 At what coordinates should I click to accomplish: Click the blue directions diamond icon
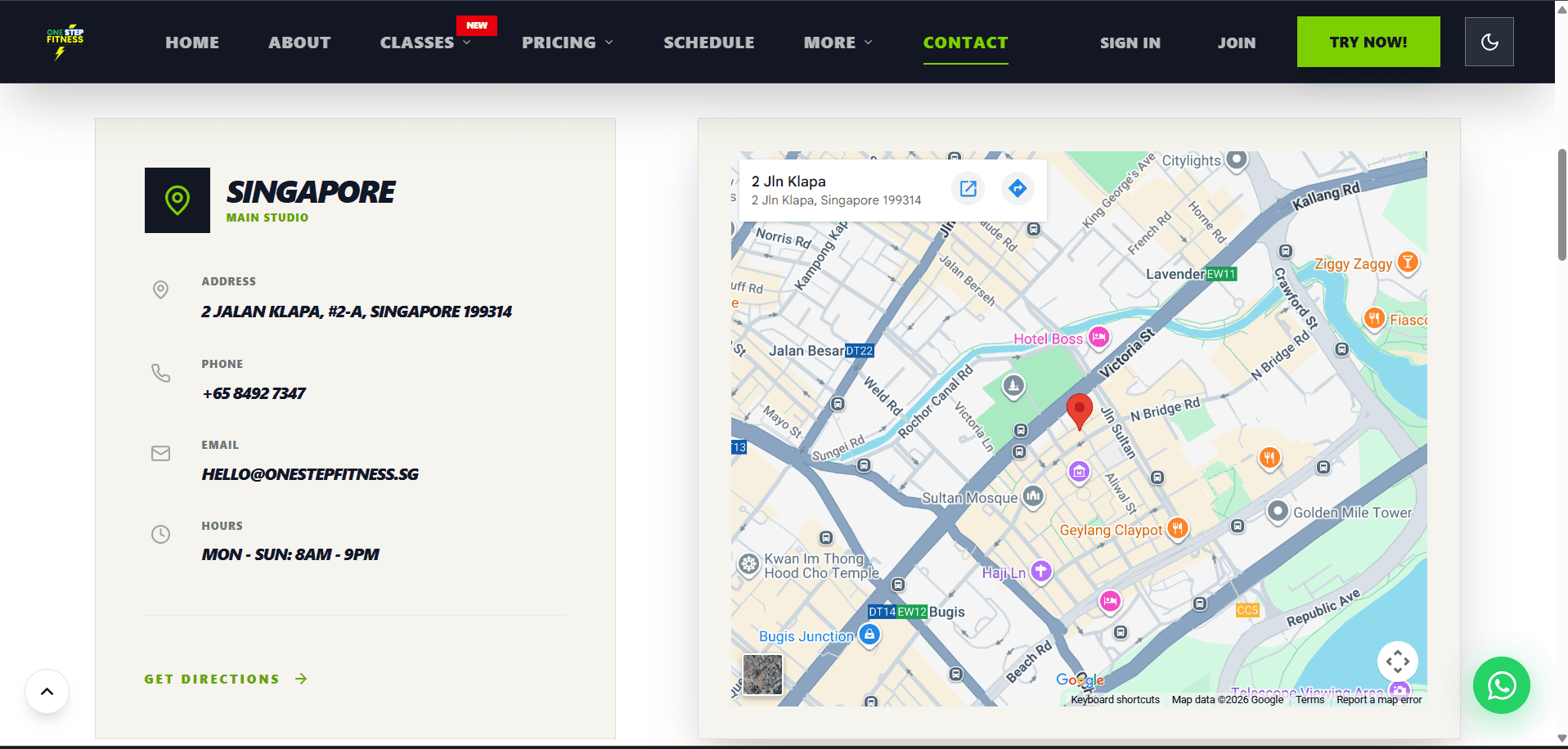tap(1018, 188)
